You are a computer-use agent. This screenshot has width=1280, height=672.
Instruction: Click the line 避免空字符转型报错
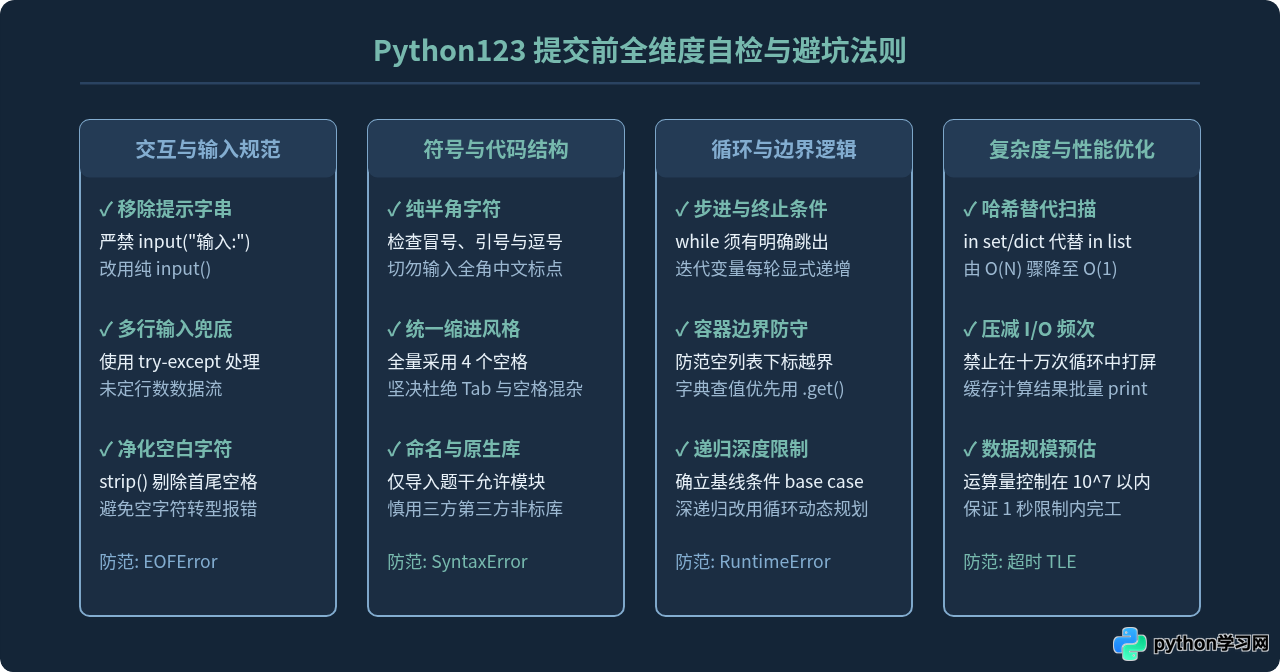pyautogui.click(x=178, y=508)
